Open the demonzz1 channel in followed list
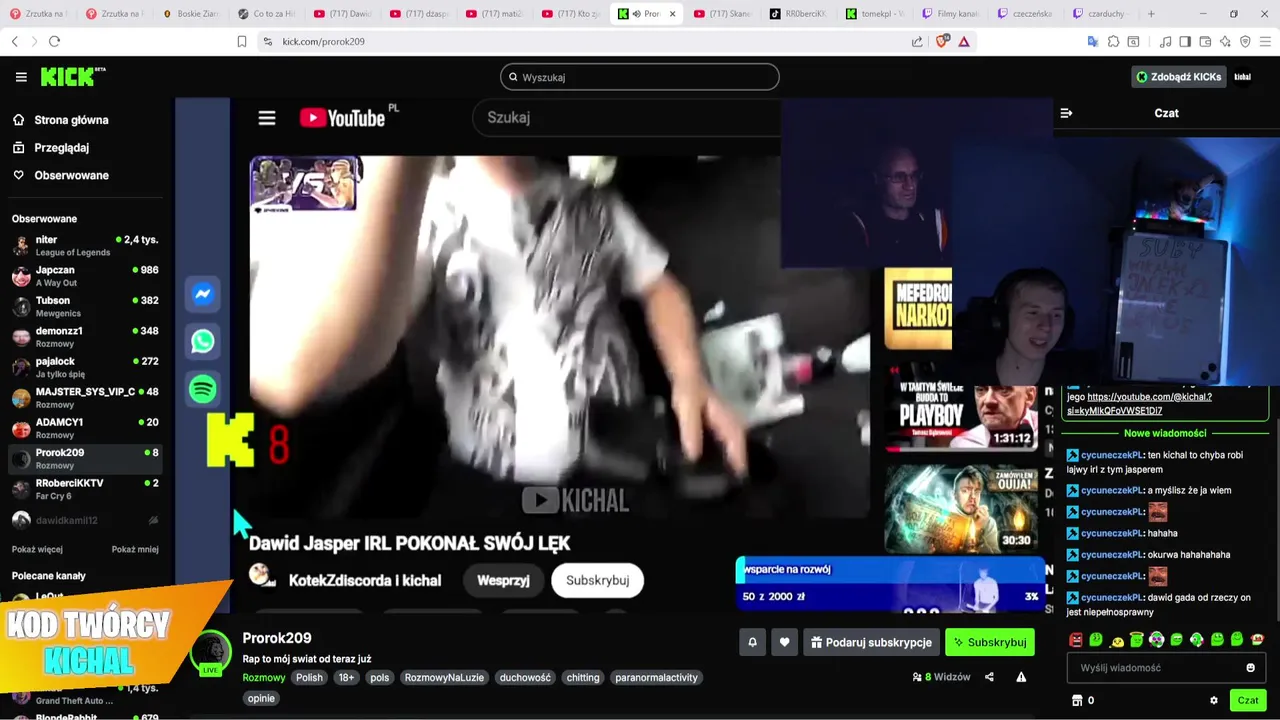Screen dimensions: 1280x720 (x=85, y=337)
